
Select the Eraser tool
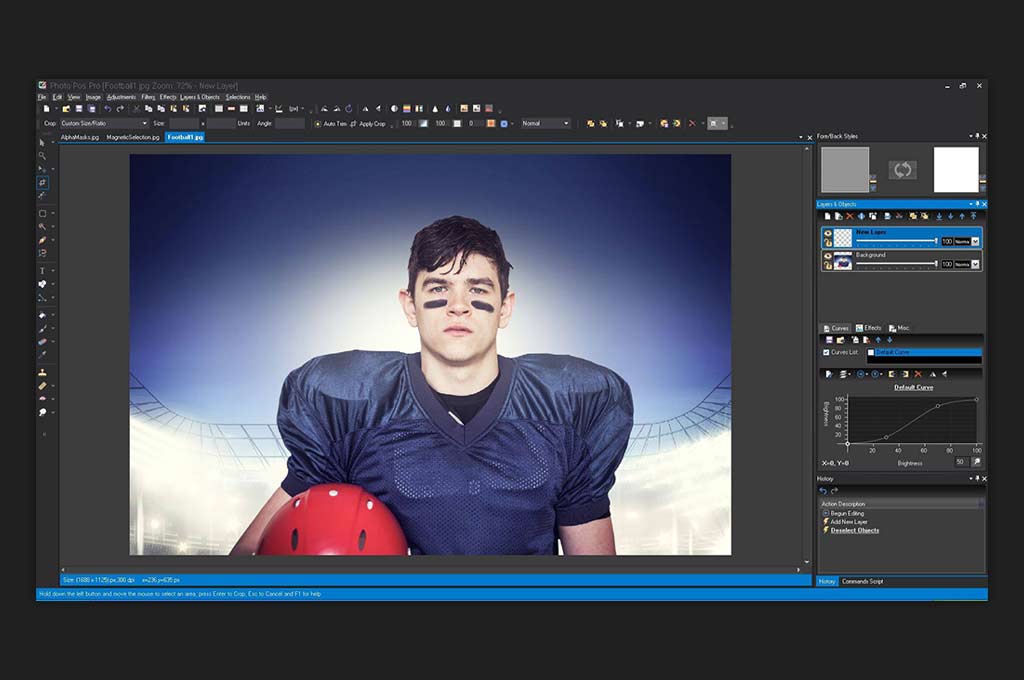click(x=42, y=342)
